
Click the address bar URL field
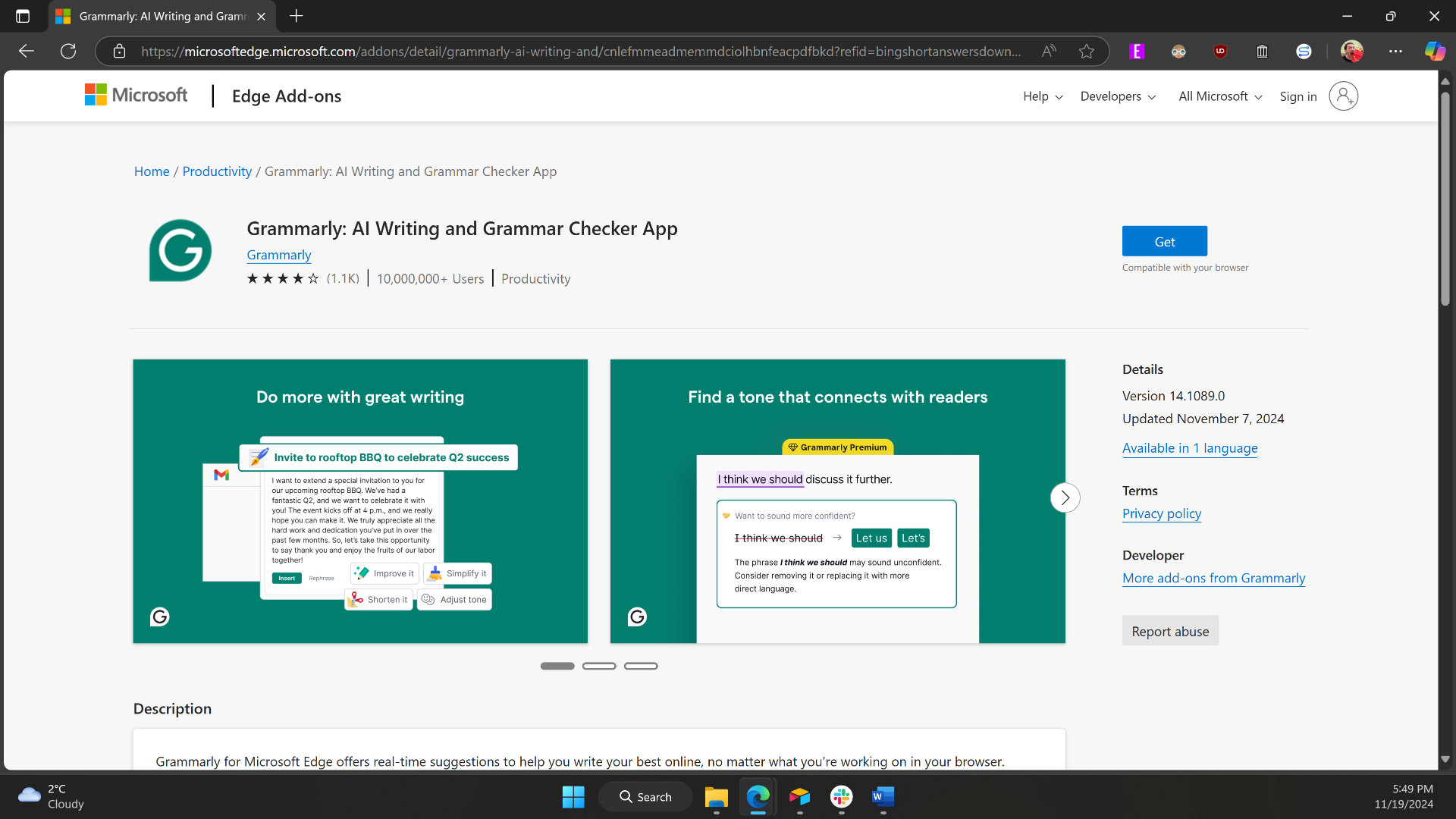(580, 52)
